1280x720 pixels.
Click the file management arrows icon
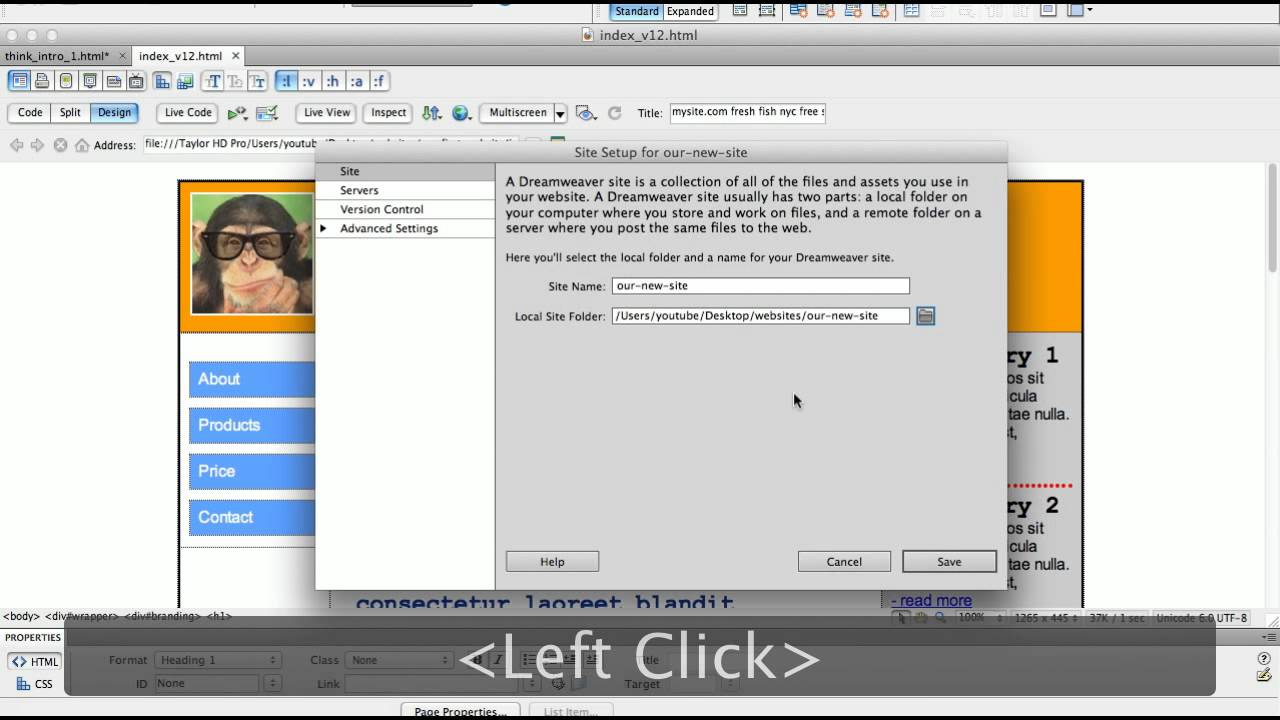click(431, 113)
